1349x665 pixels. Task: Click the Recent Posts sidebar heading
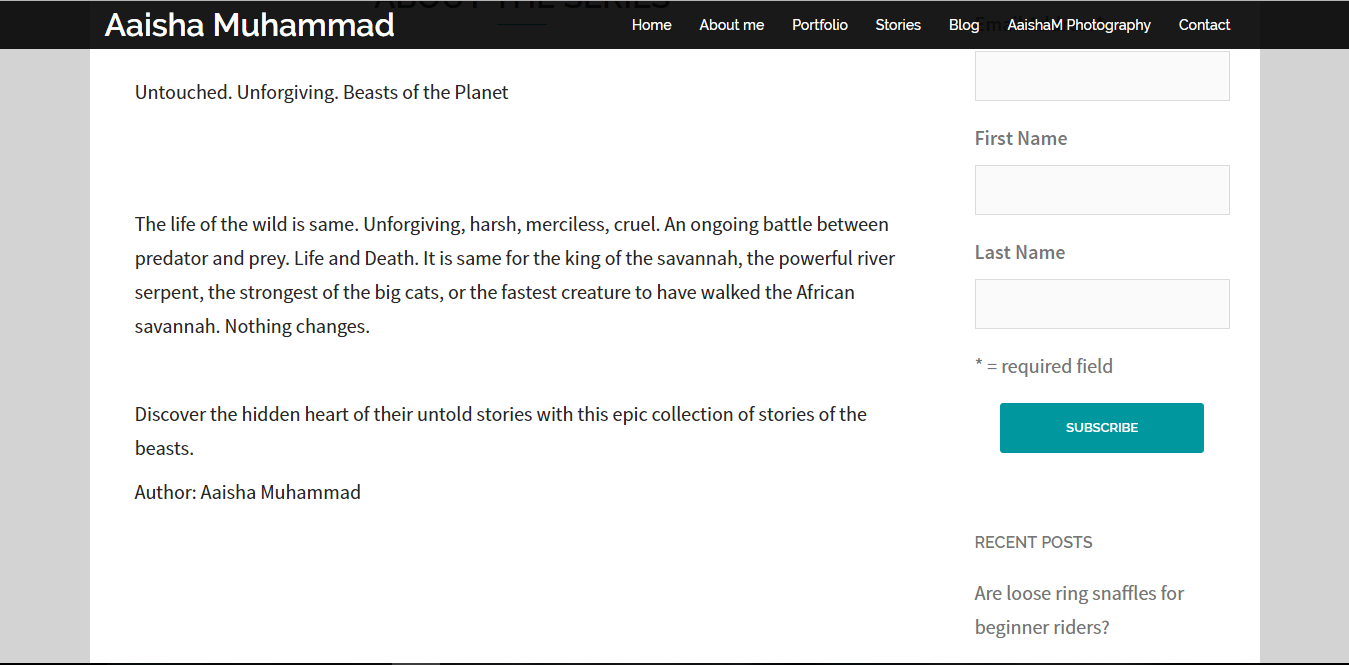tap(1033, 542)
